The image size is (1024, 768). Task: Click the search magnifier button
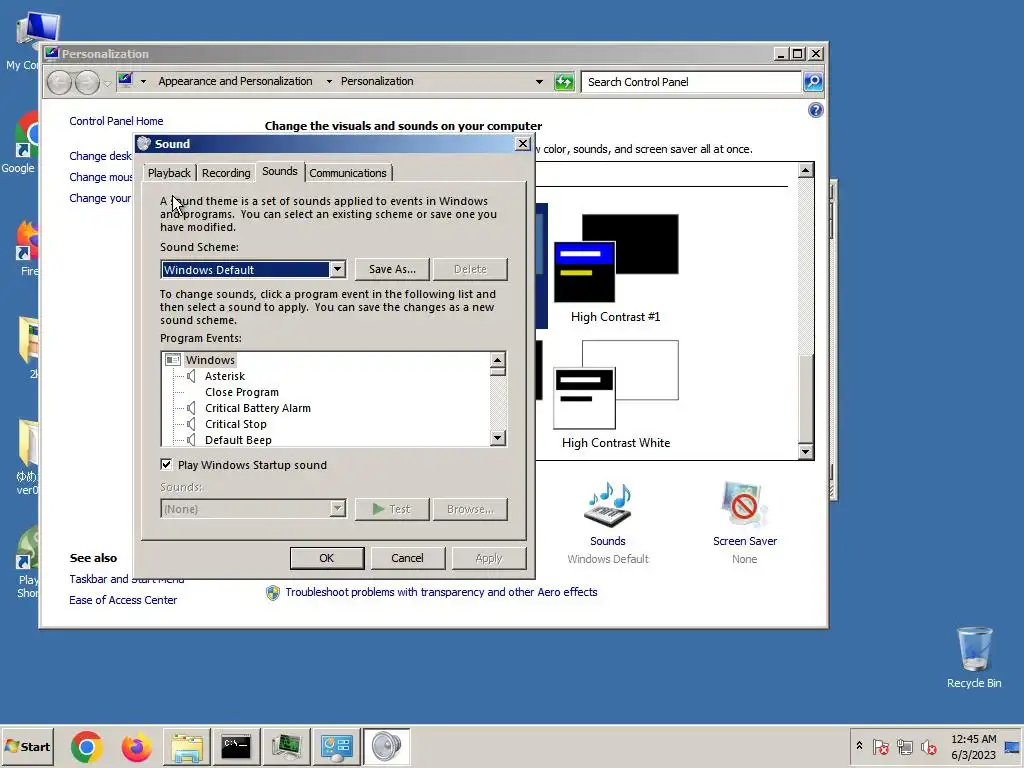(813, 82)
